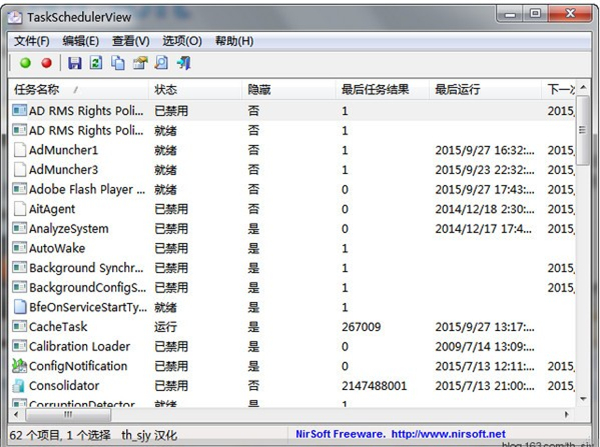This screenshot has width=600, height=447.
Task: Open the properties toolbar icon
Action: click(140, 63)
